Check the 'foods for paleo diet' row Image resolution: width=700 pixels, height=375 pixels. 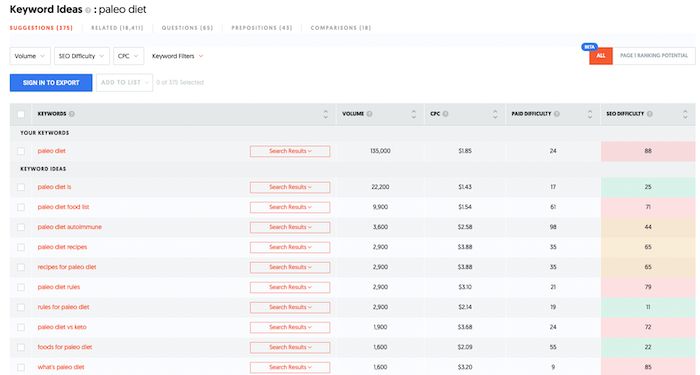point(21,348)
